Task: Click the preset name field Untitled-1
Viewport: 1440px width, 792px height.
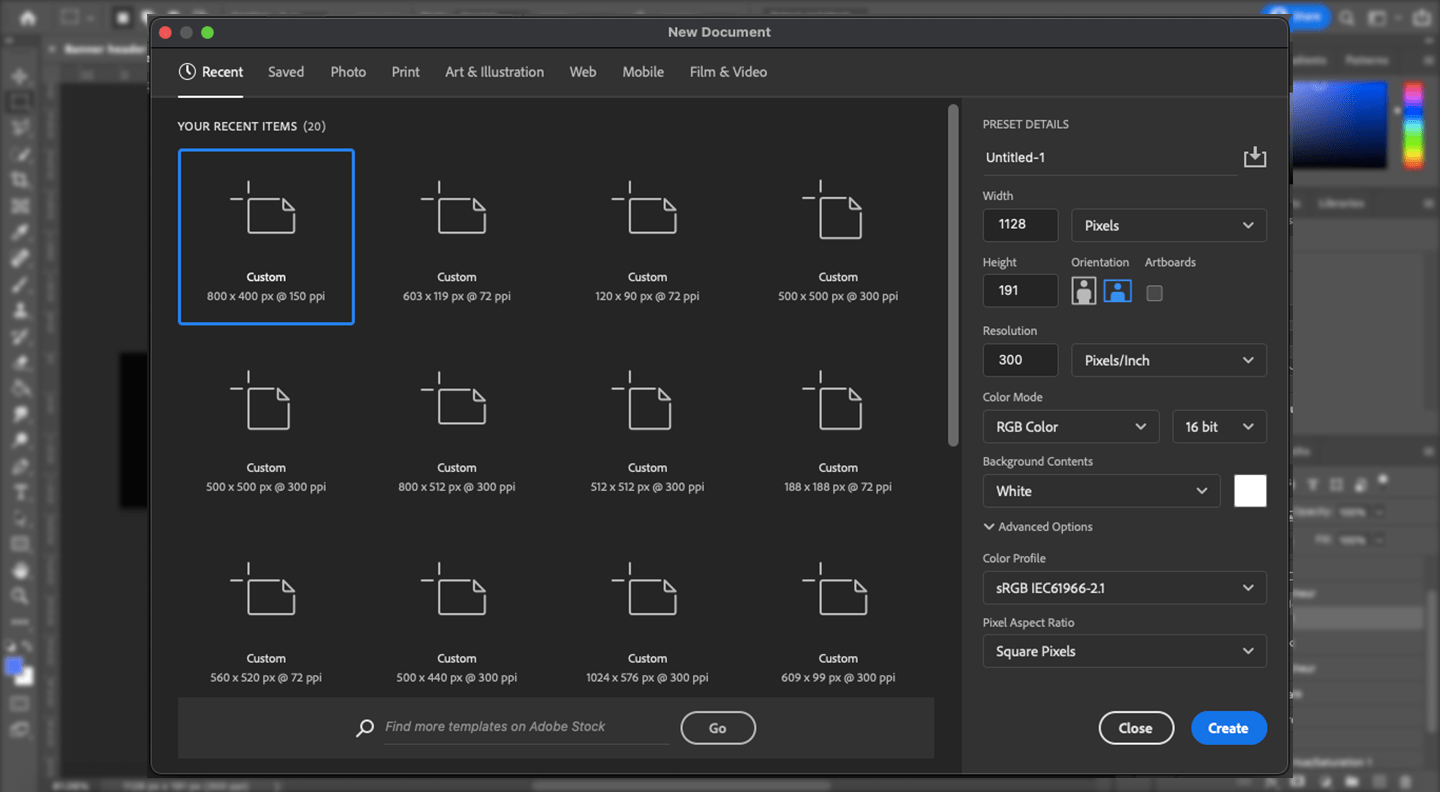Action: point(1110,158)
